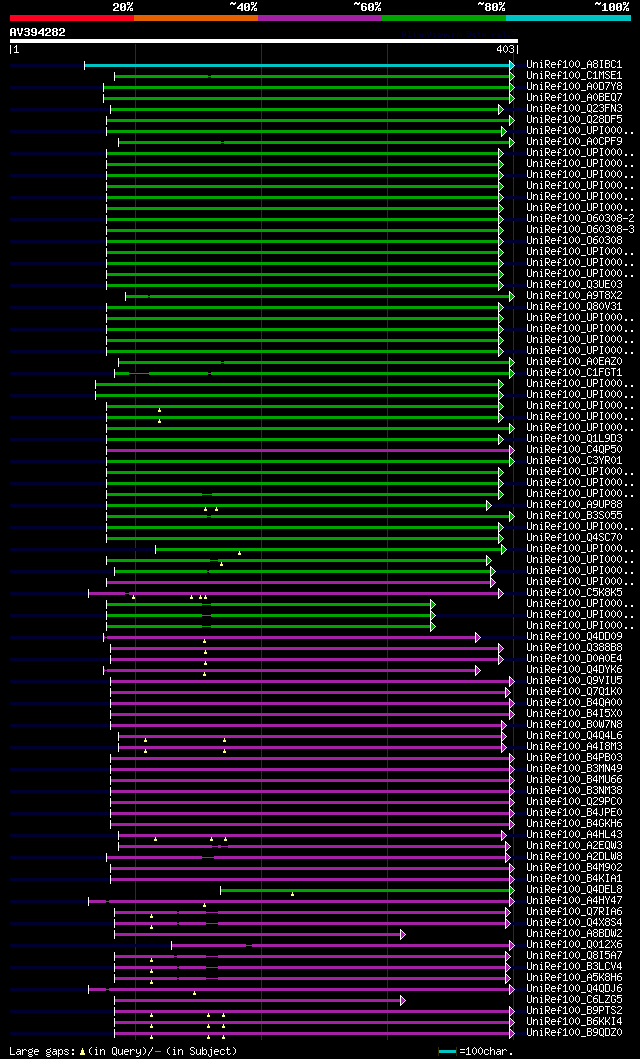
Task: Select hit label UniRef100_Q4DYK6
Action: pyautogui.click(x=575, y=670)
